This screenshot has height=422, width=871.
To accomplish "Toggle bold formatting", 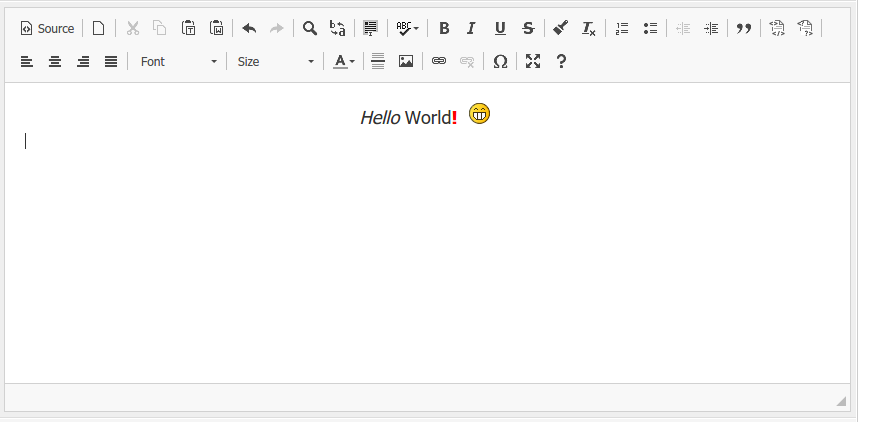I will 444,28.
